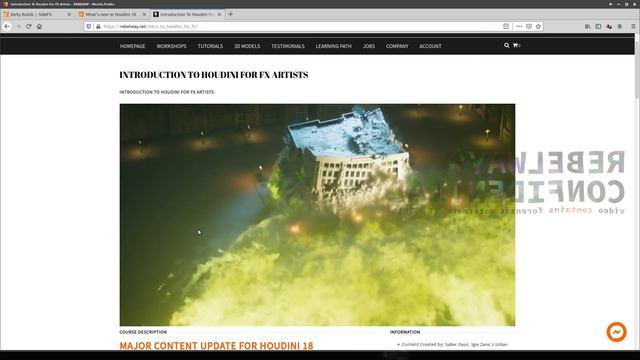Click the multi-account extension icon in toolbar
This screenshot has width=640, height=360.
coord(609,26)
